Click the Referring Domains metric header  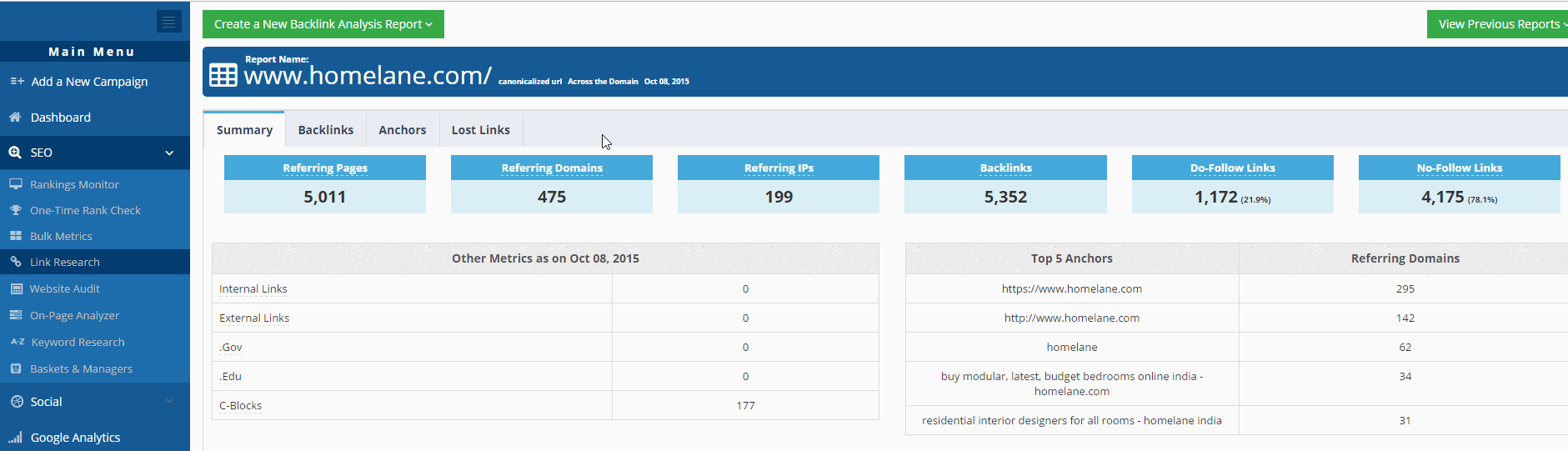[552, 168]
